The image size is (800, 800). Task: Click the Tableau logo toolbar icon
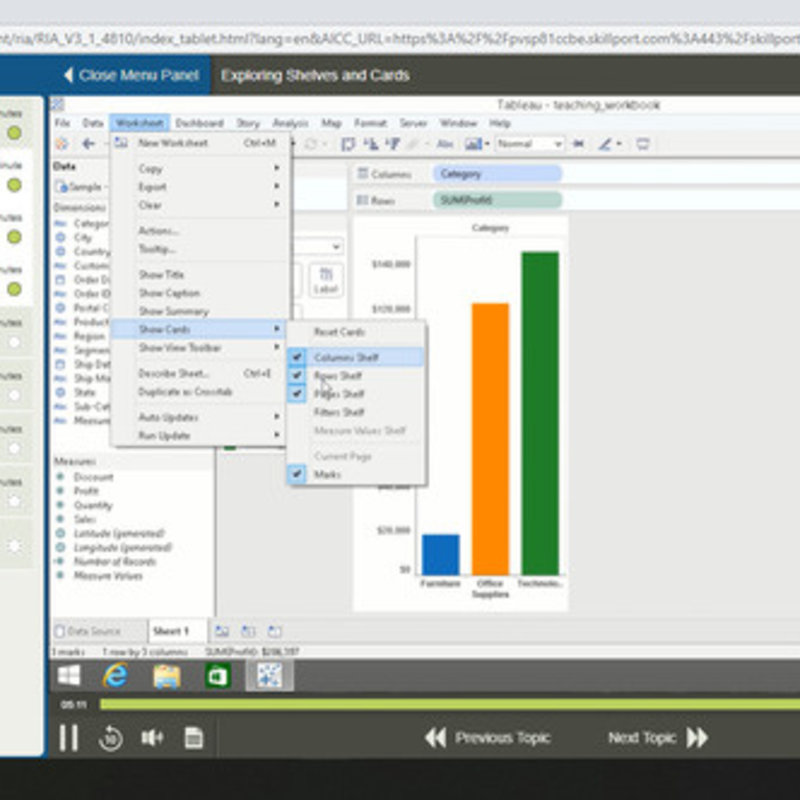tap(62, 144)
